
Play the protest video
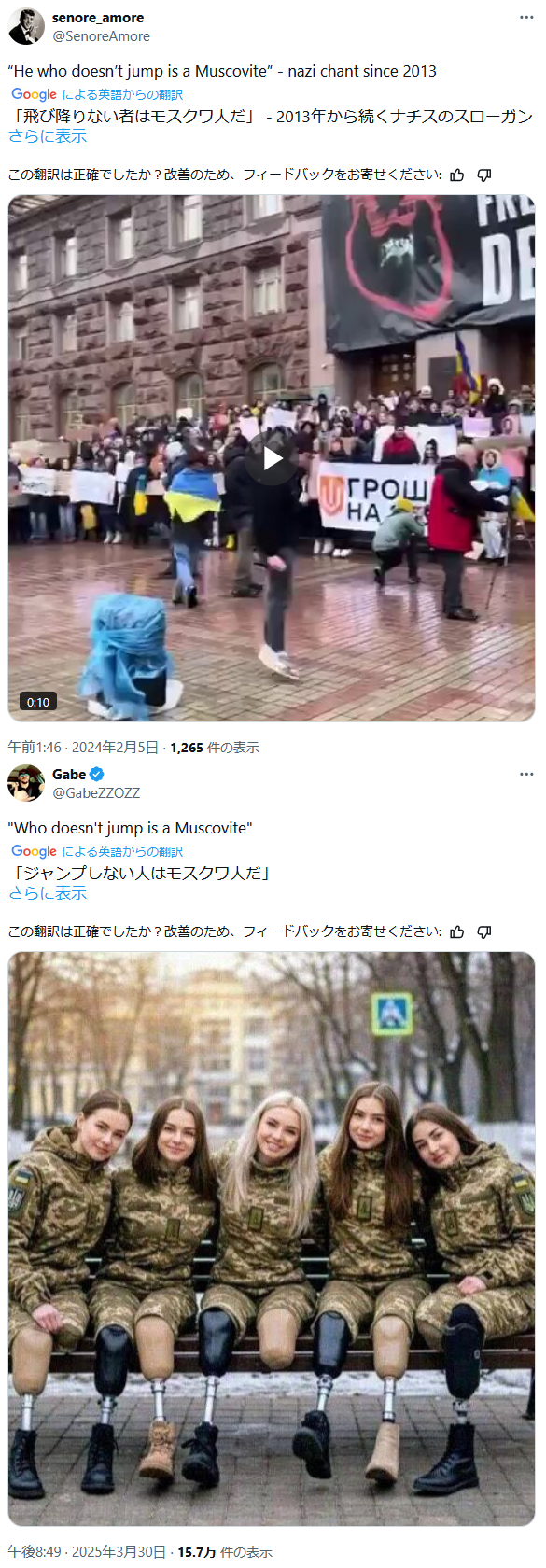pyautogui.click(x=272, y=458)
